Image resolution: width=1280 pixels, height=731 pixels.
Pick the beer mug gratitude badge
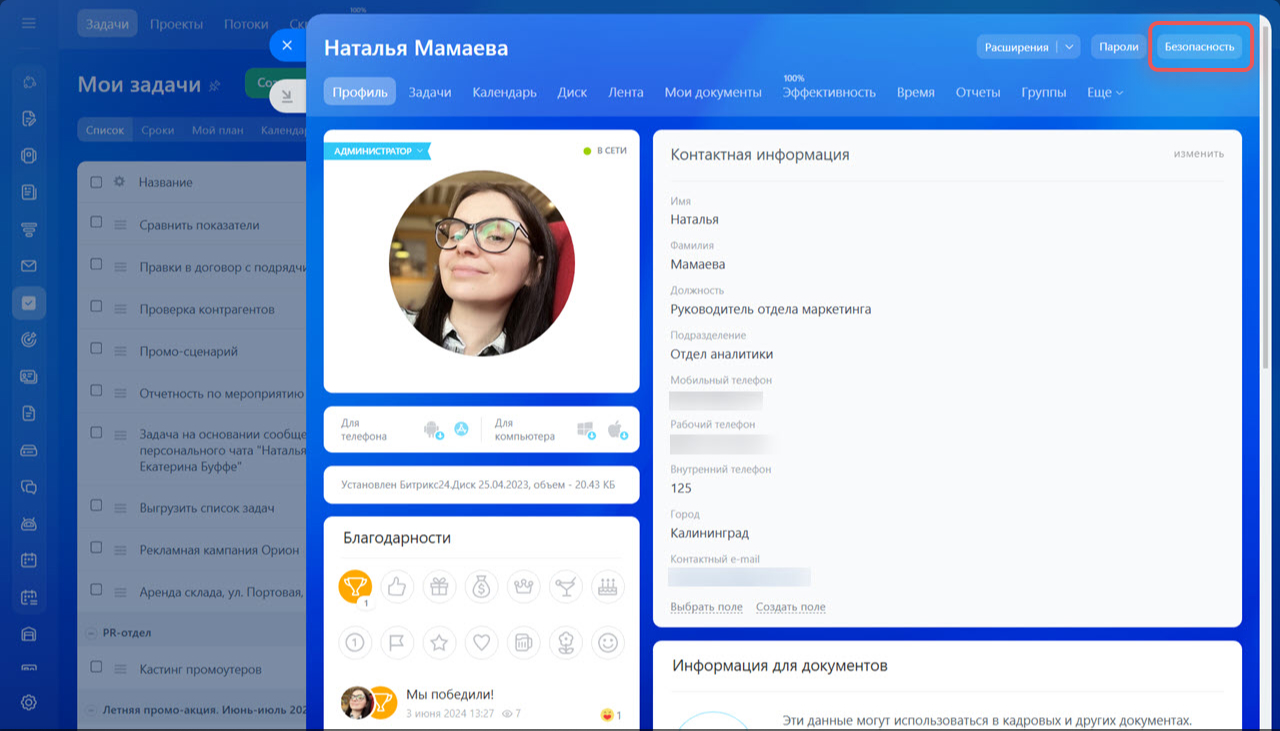click(x=523, y=643)
